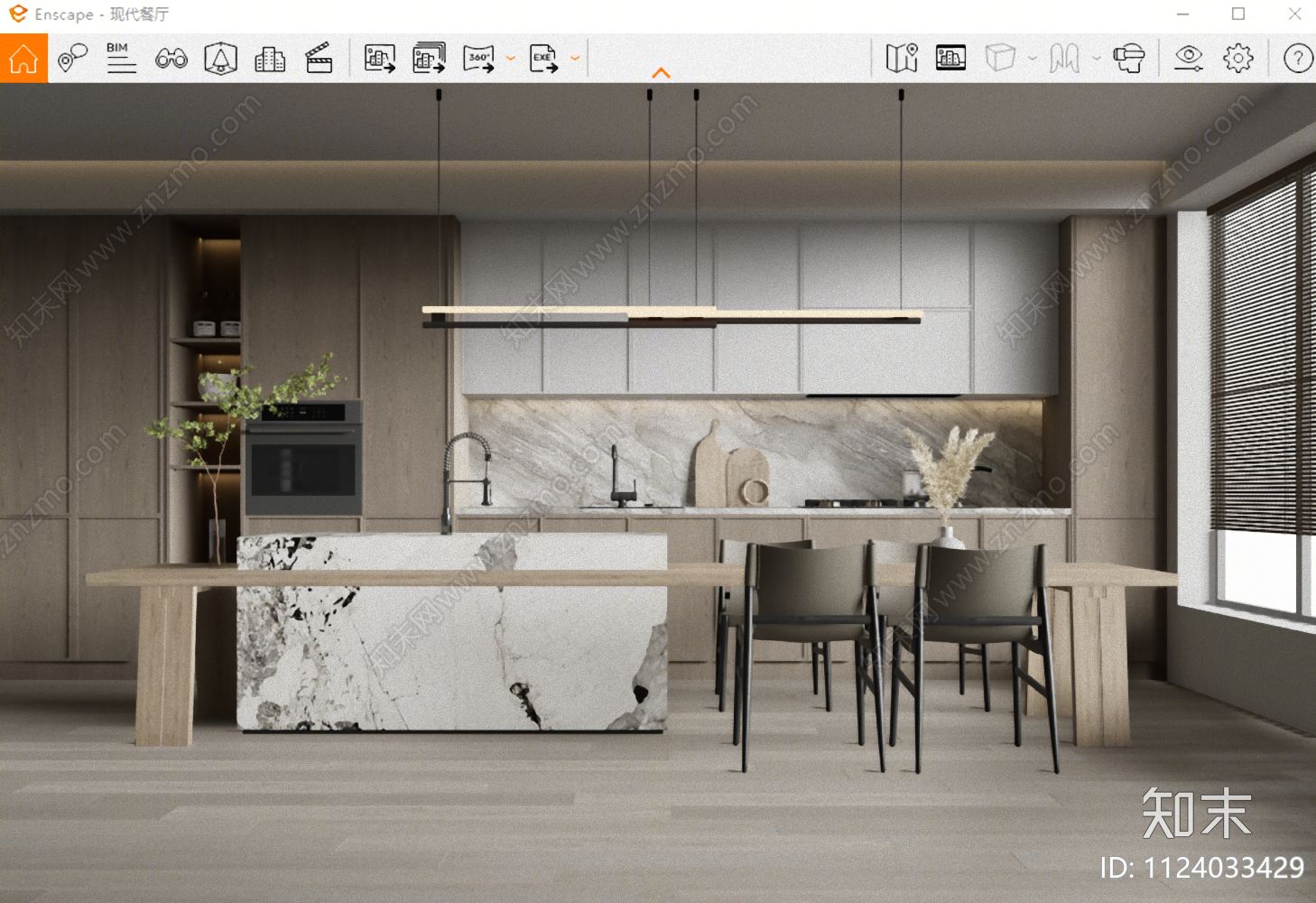Click the Enscape logo in title bar
The width and height of the screenshot is (1316, 903).
point(18,14)
